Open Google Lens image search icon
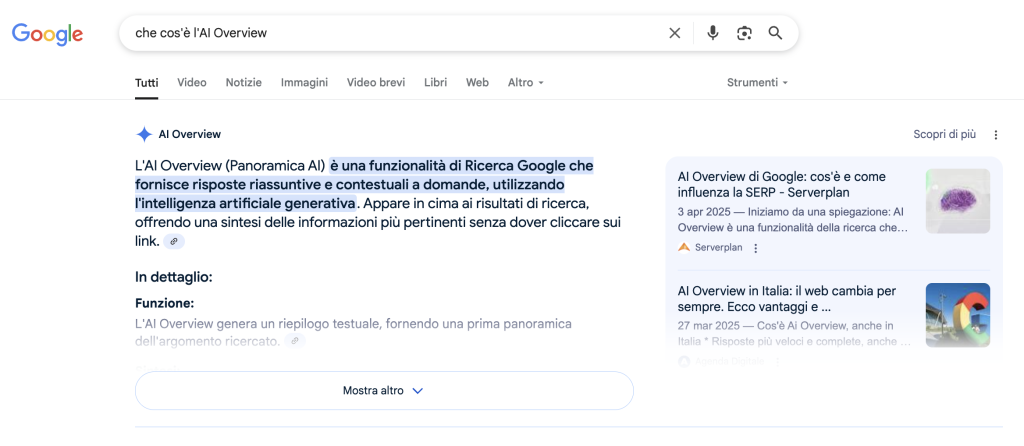The image size is (1024, 446). tap(744, 33)
